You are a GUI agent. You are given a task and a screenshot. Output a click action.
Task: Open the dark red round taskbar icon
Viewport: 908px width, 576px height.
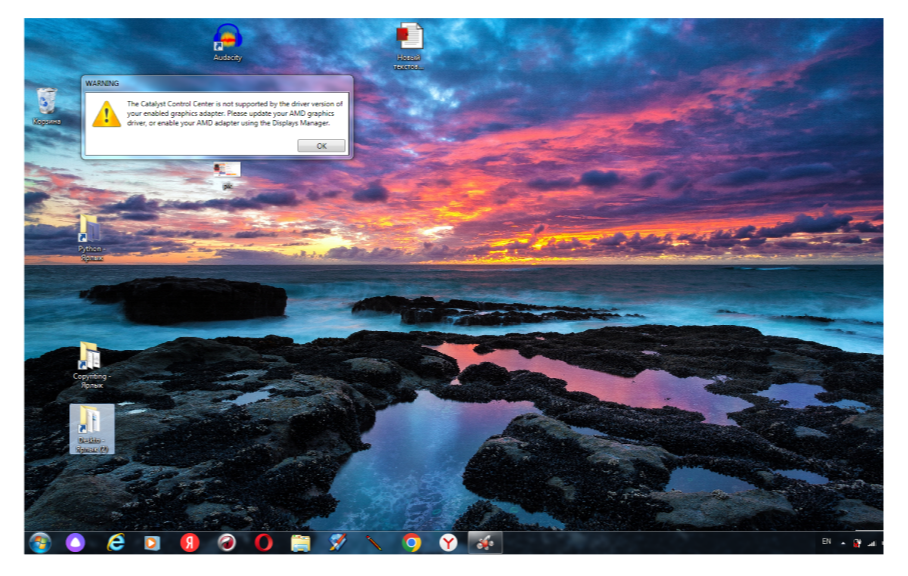[226, 543]
